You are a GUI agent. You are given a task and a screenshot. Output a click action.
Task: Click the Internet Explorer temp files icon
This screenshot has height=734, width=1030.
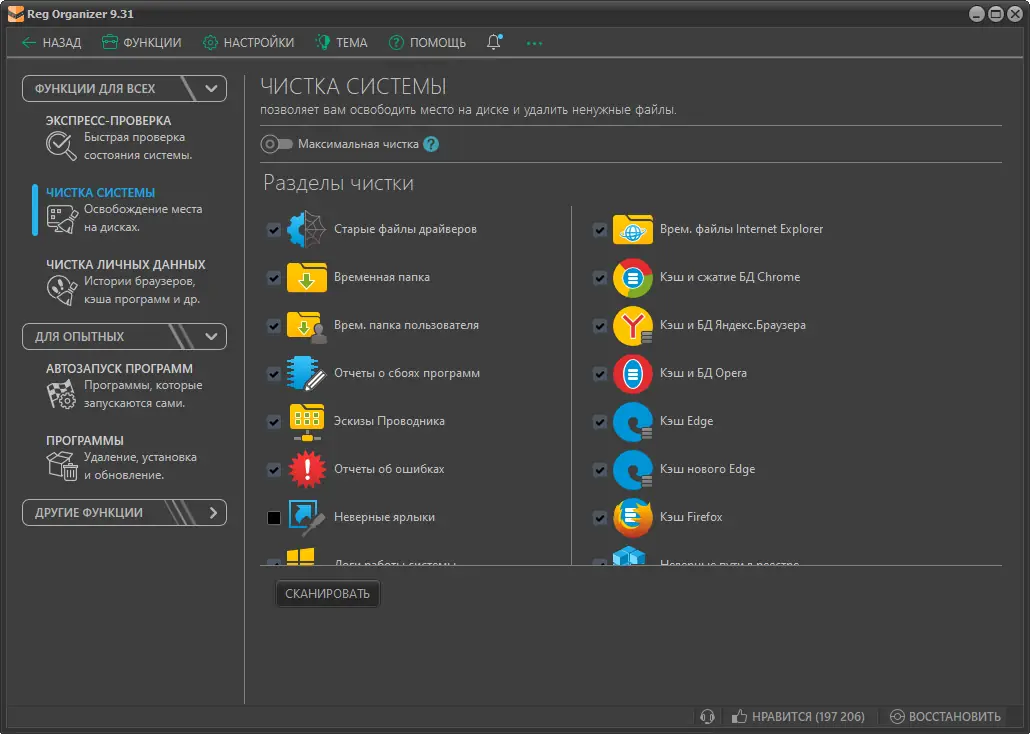point(632,229)
